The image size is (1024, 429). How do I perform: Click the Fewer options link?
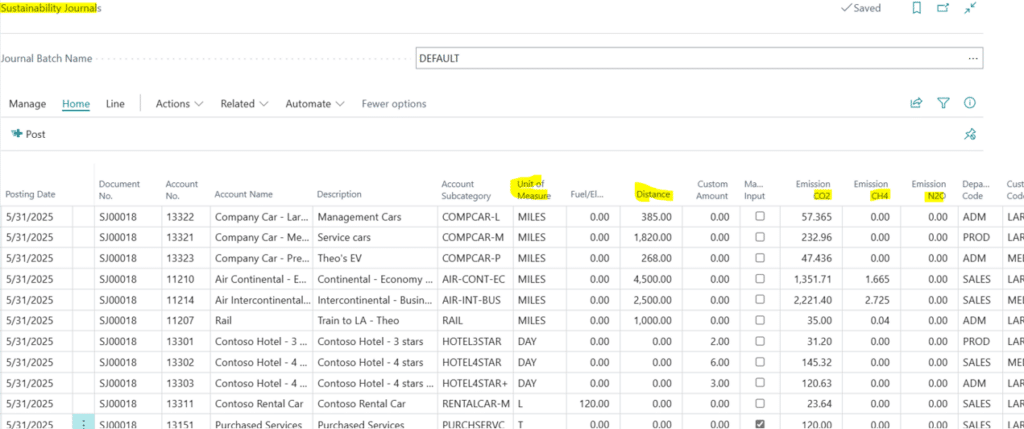(x=394, y=103)
